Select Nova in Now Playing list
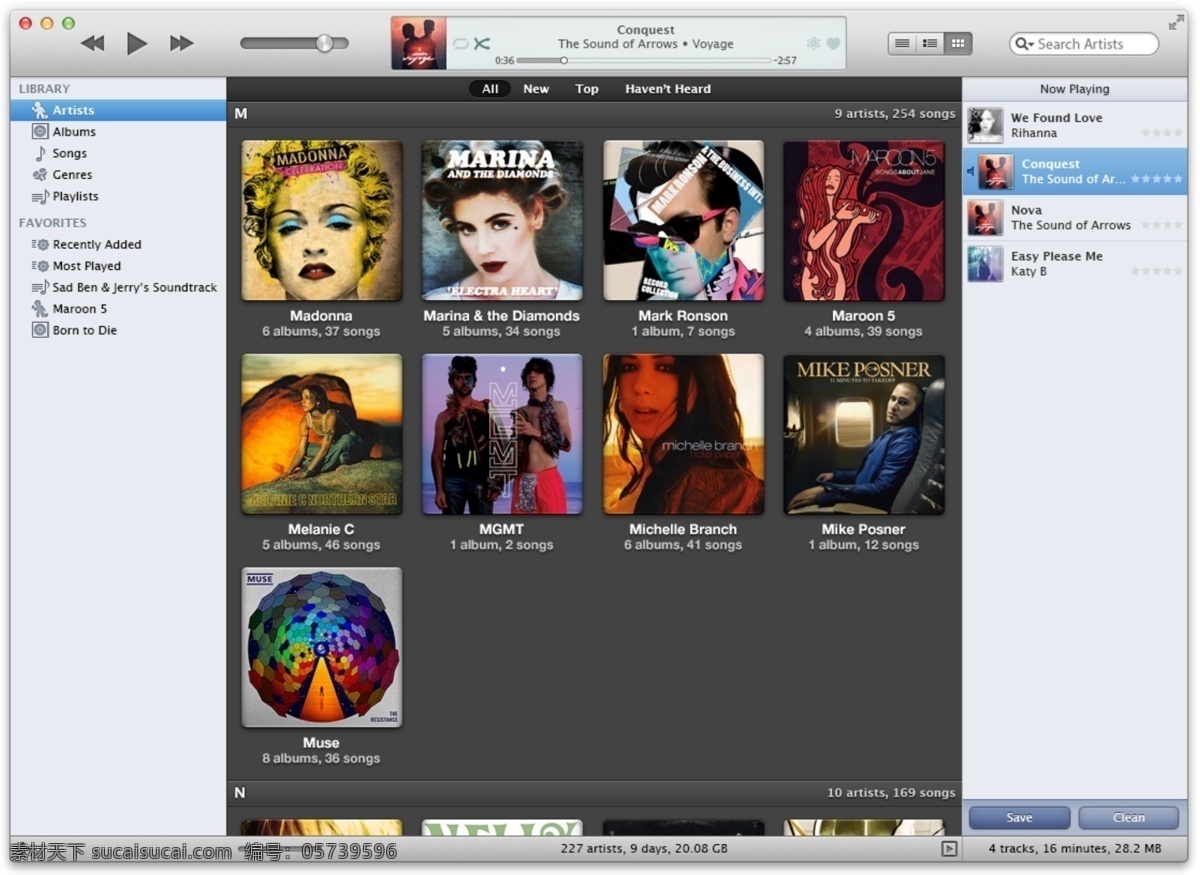 1075,217
